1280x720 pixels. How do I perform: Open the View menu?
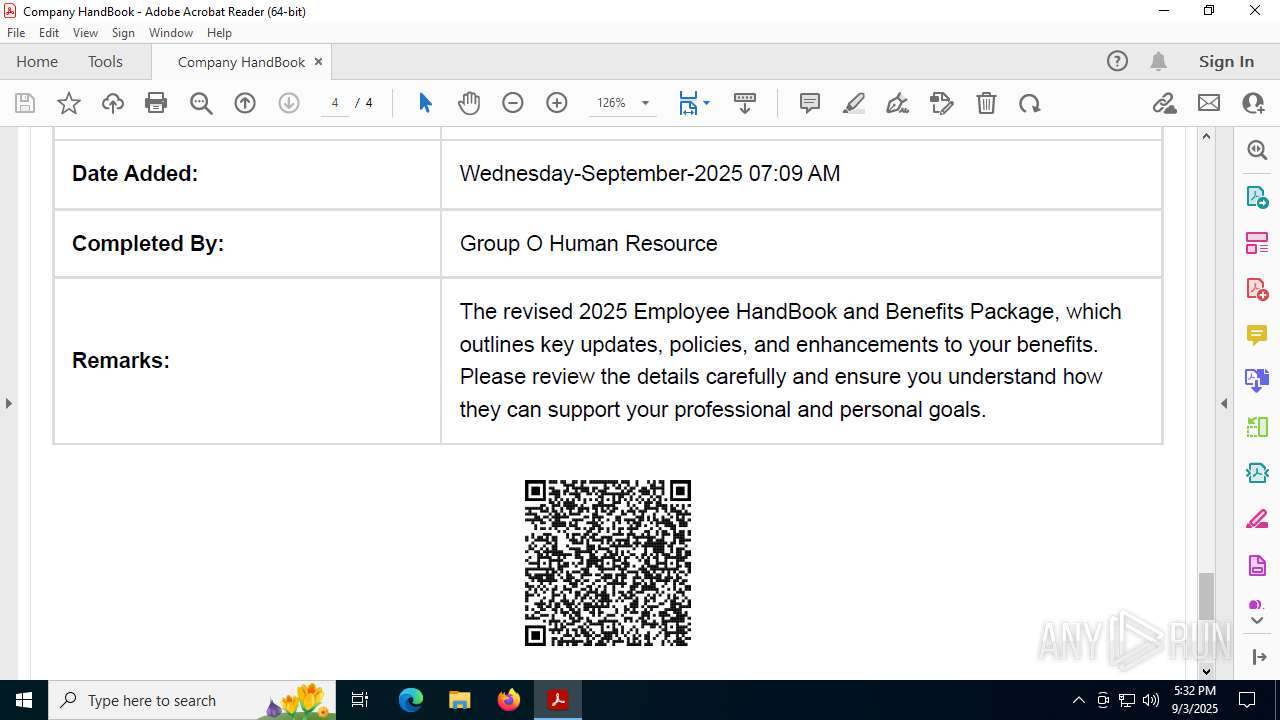[x=86, y=33]
